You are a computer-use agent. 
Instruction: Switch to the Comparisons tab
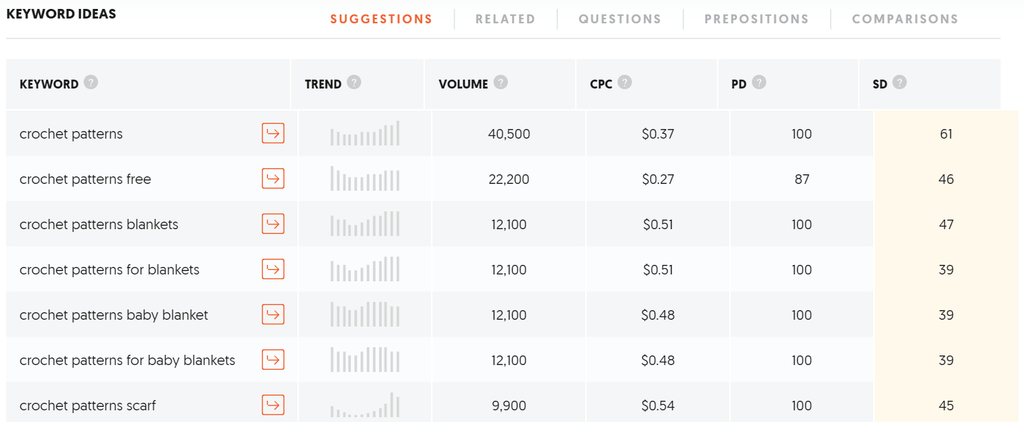coord(905,19)
